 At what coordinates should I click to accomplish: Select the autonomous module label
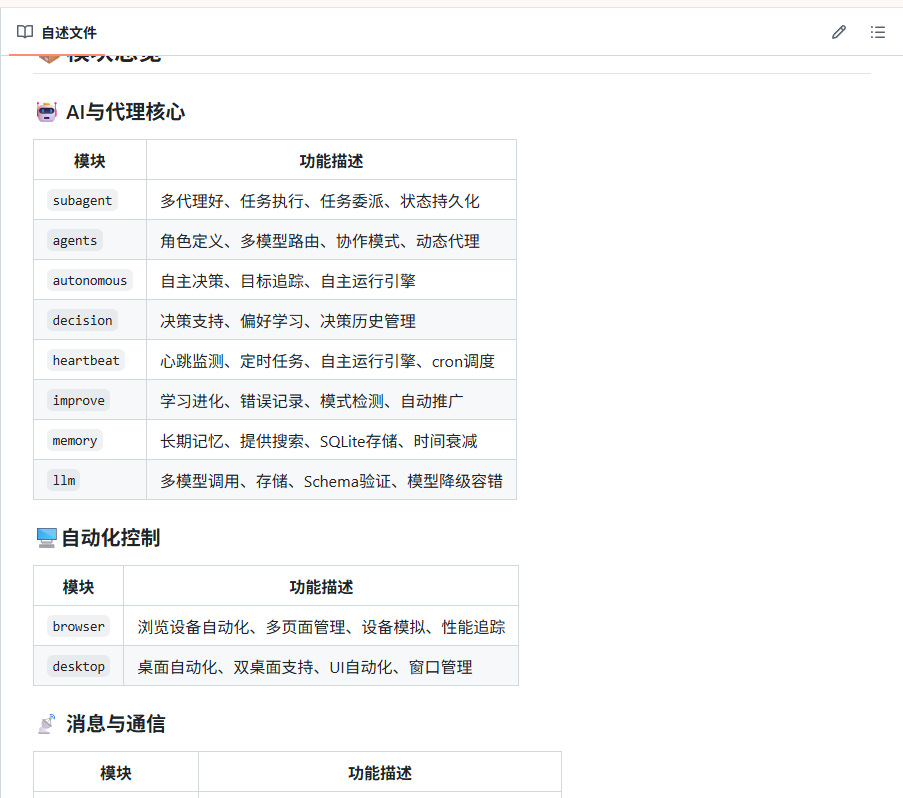90,280
